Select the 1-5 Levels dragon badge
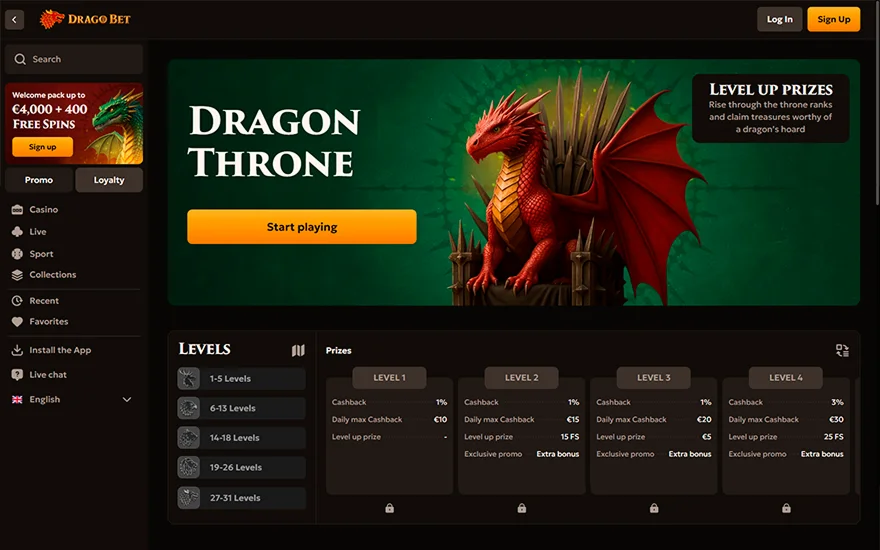This screenshot has height=550, width=880. [x=189, y=379]
